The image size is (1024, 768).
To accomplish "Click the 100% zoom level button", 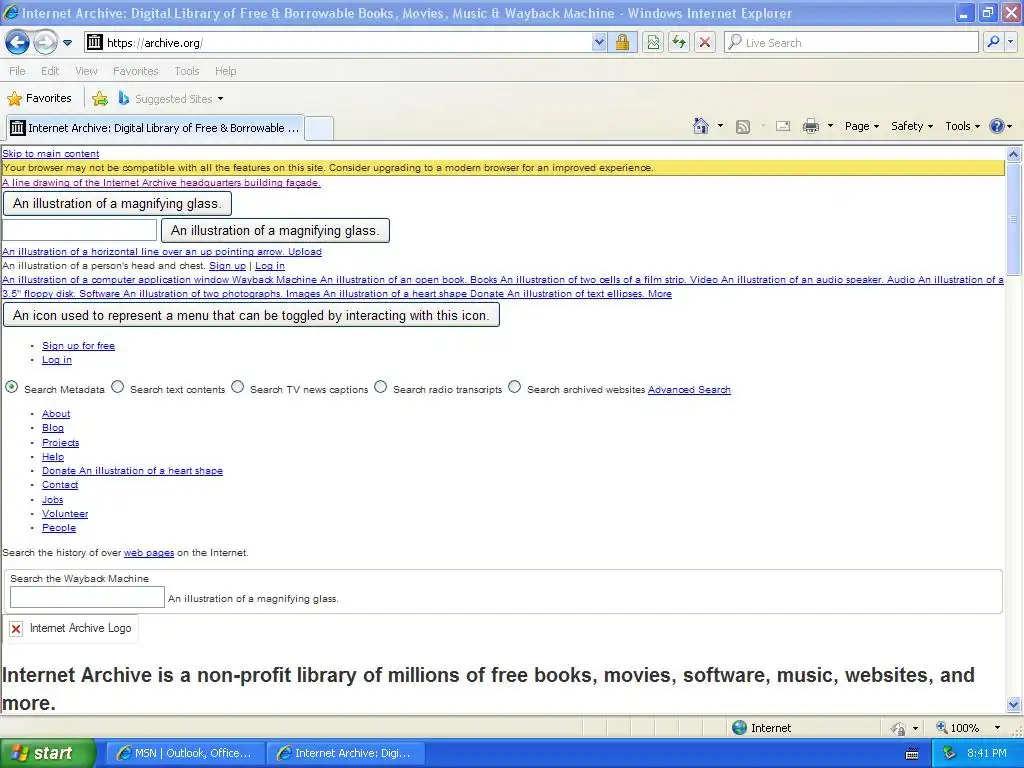I will (x=957, y=728).
